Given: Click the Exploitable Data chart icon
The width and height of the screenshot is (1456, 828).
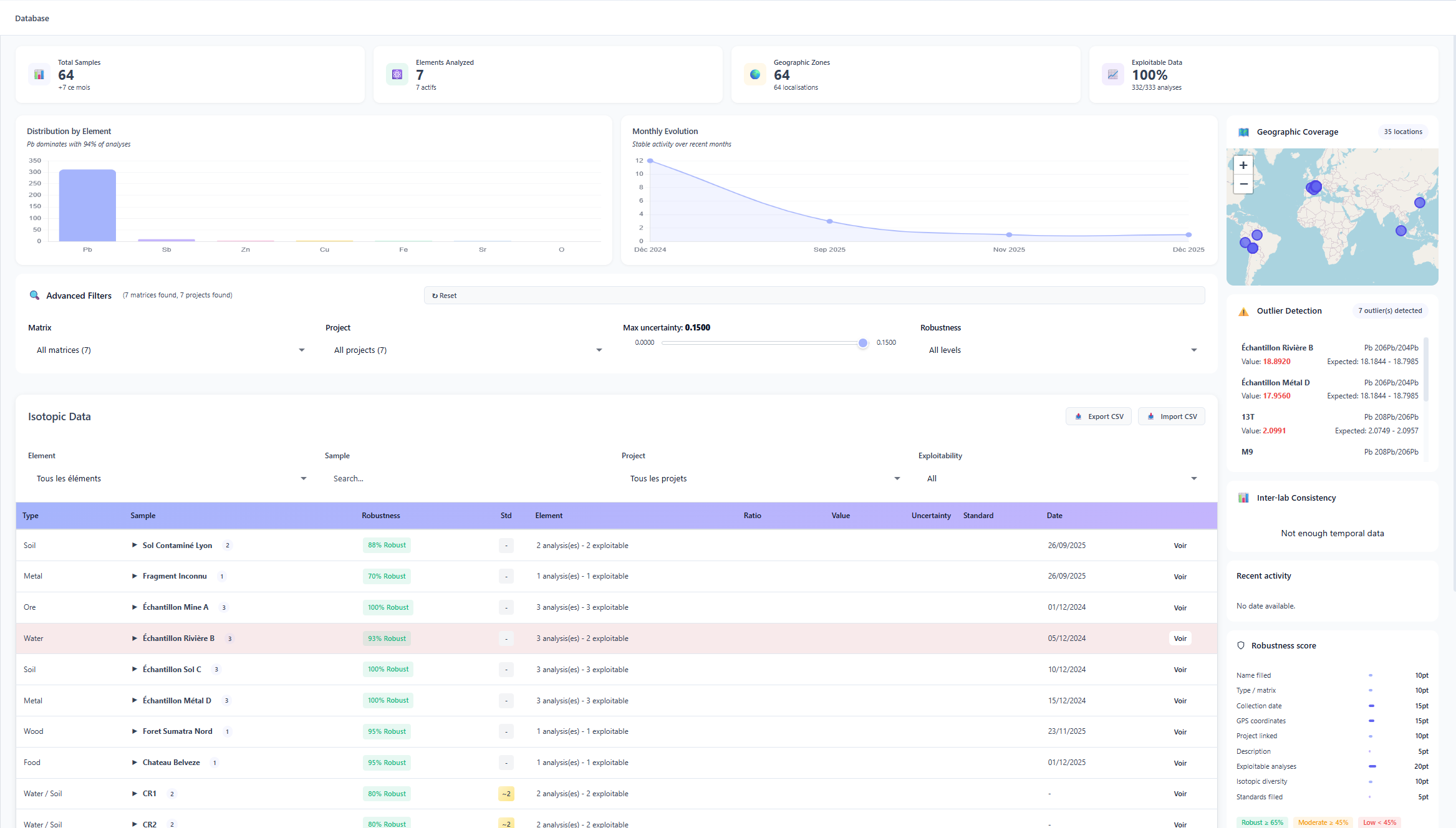Looking at the screenshot, I should click(1113, 74).
